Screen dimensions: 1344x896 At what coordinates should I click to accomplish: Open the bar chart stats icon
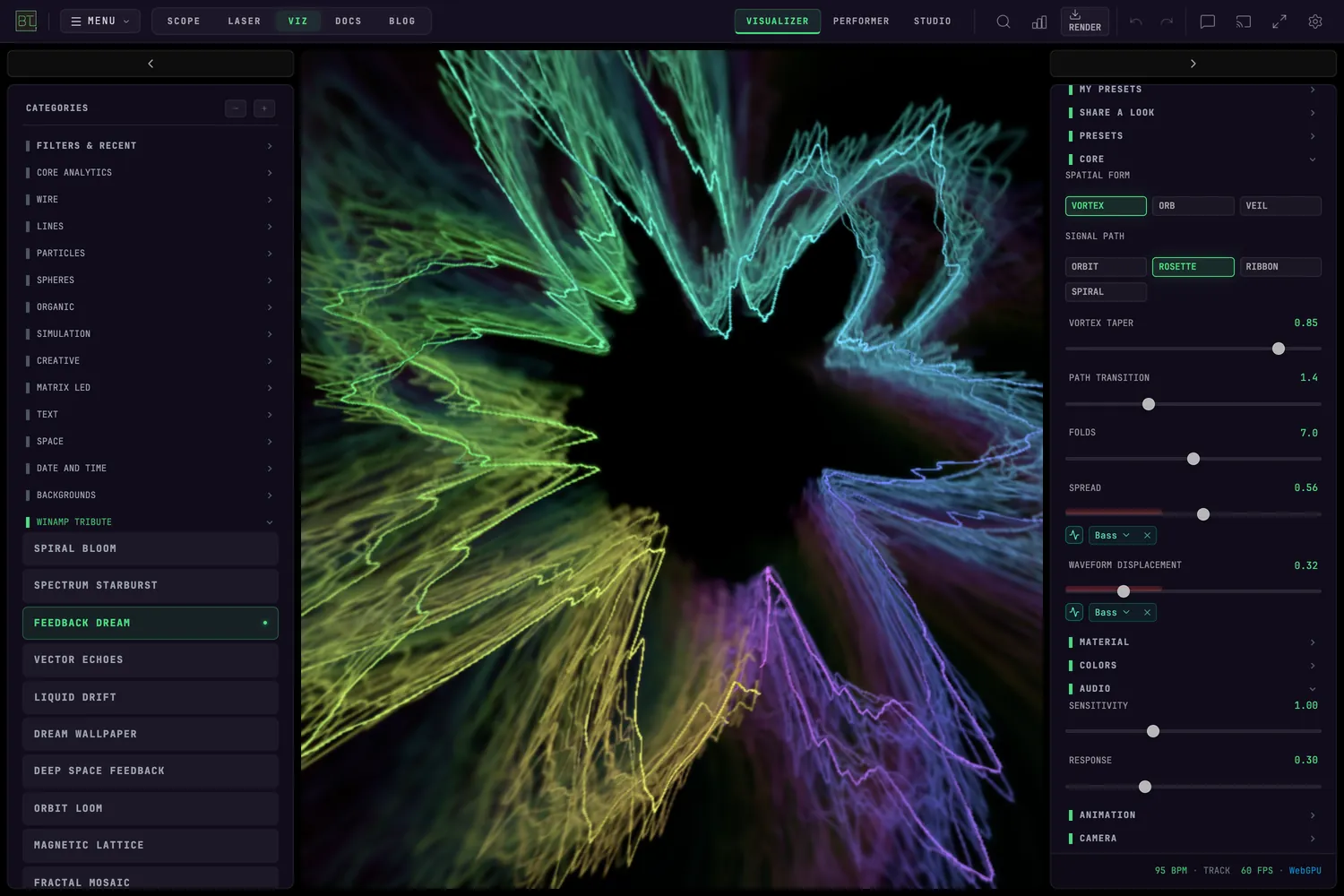pyautogui.click(x=1039, y=22)
